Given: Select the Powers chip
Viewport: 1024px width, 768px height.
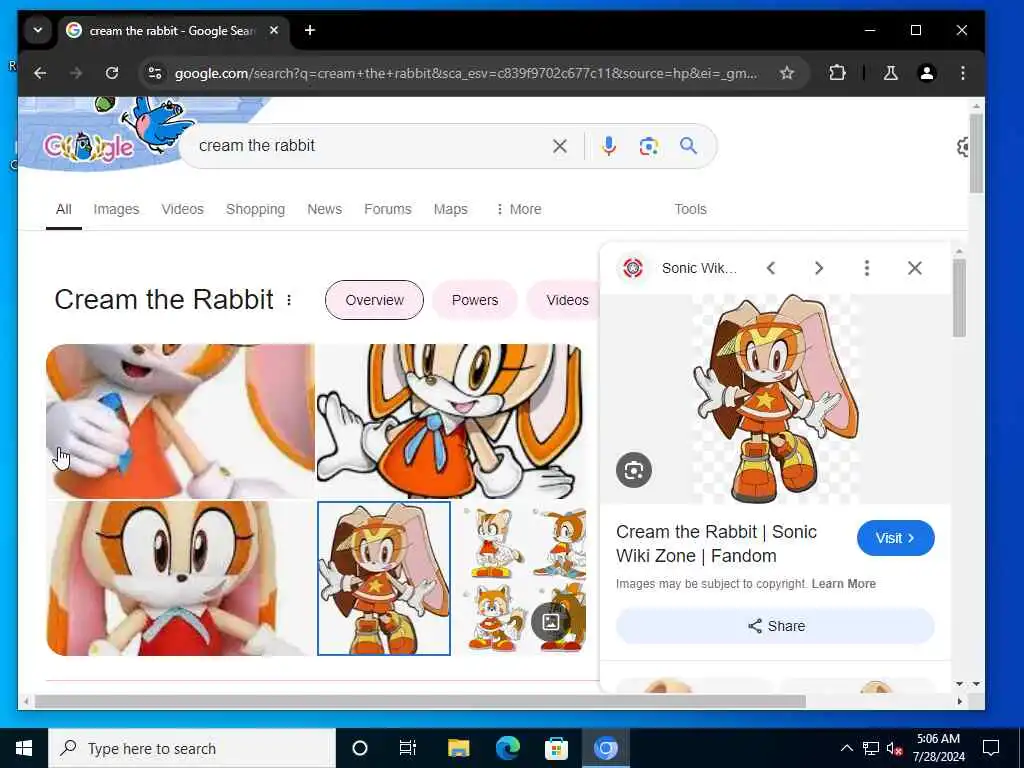Looking at the screenshot, I should click(475, 300).
